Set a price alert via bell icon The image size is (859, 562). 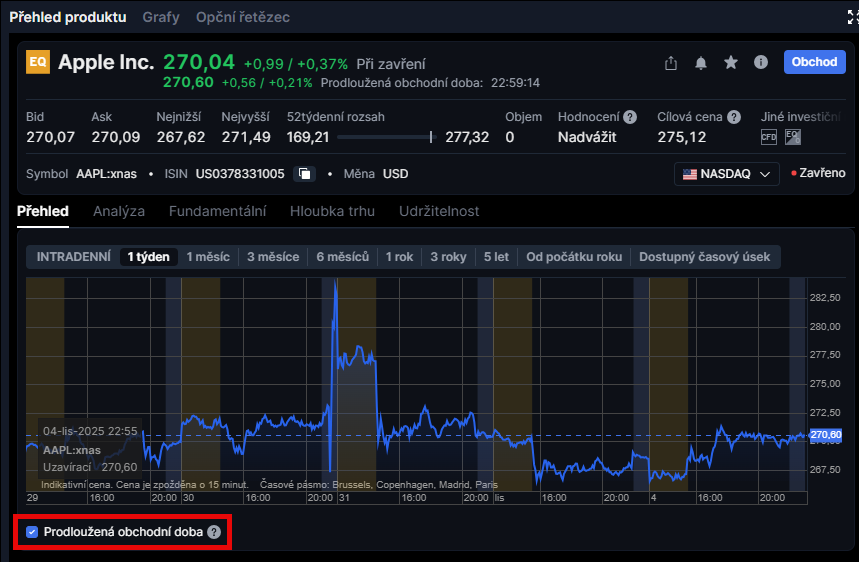pyautogui.click(x=701, y=63)
